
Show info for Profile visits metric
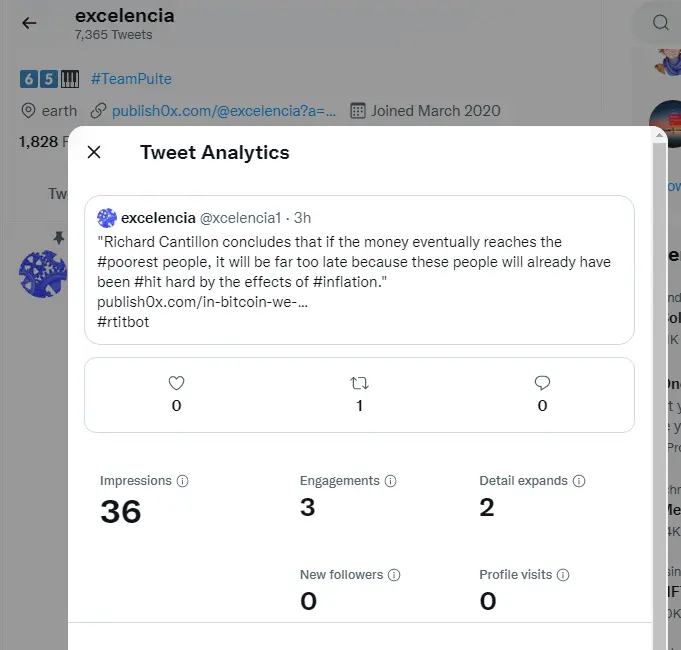click(x=563, y=575)
